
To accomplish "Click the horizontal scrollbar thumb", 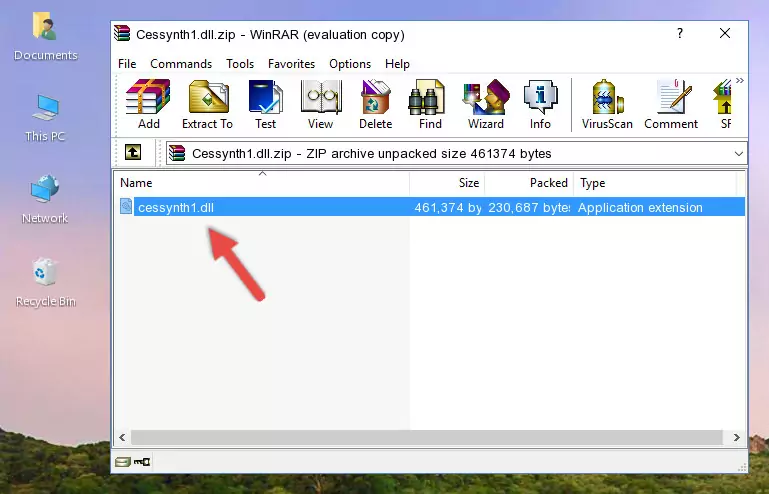I will point(427,437).
